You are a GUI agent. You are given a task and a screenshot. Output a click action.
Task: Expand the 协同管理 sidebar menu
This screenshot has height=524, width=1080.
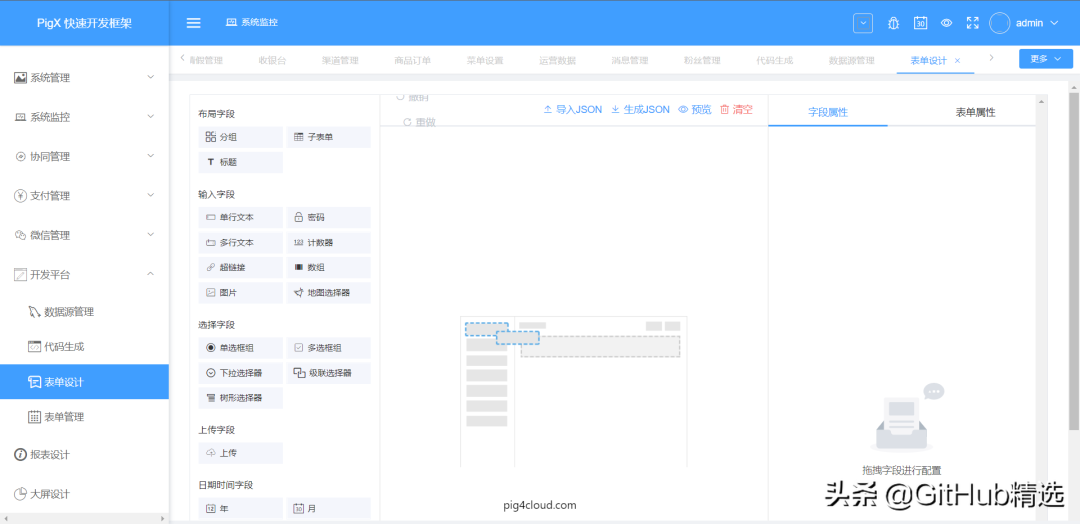(84, 156)
